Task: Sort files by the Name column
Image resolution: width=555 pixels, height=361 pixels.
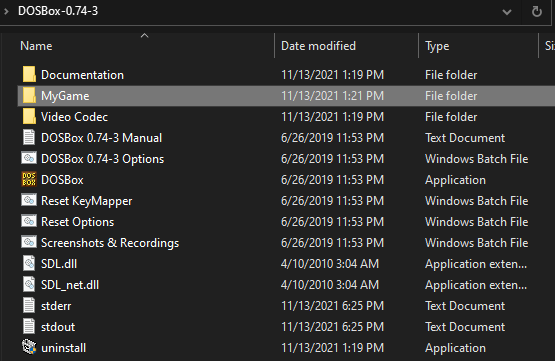Action: [36, 46]
